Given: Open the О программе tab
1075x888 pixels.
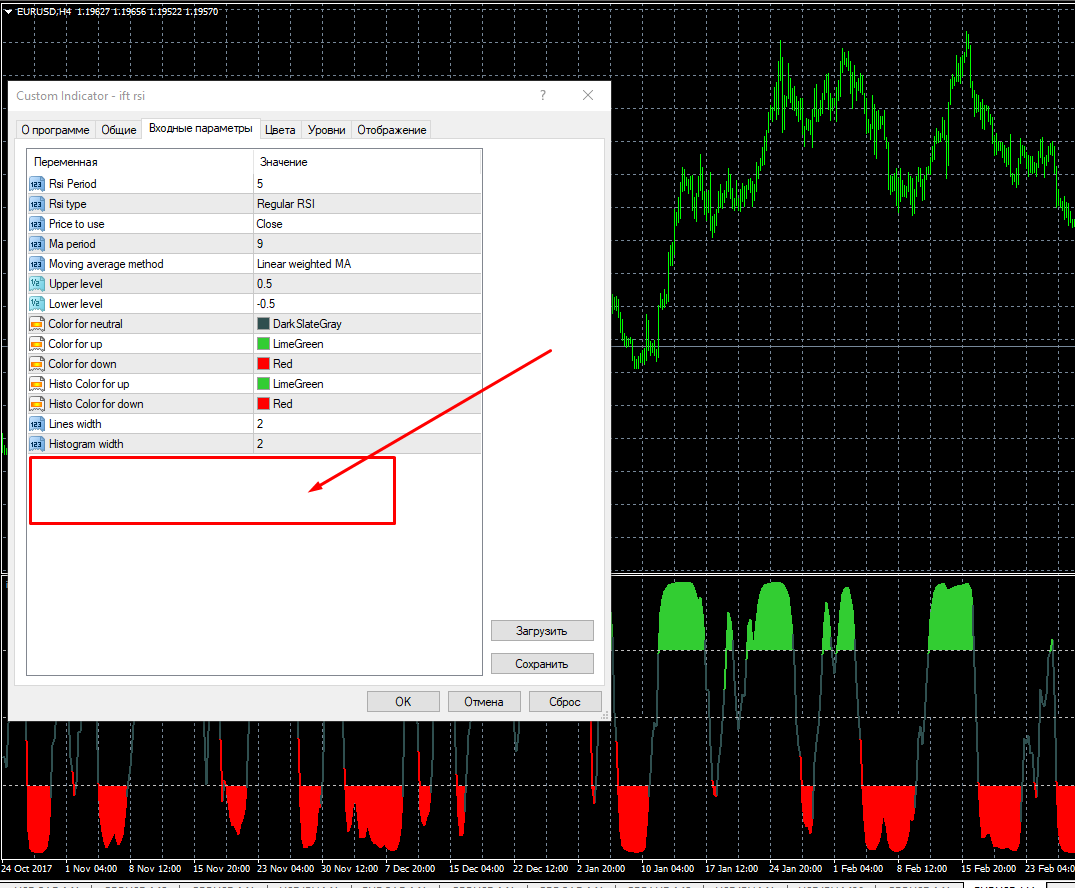Looking at the screenshot, I should pos(55,130).
